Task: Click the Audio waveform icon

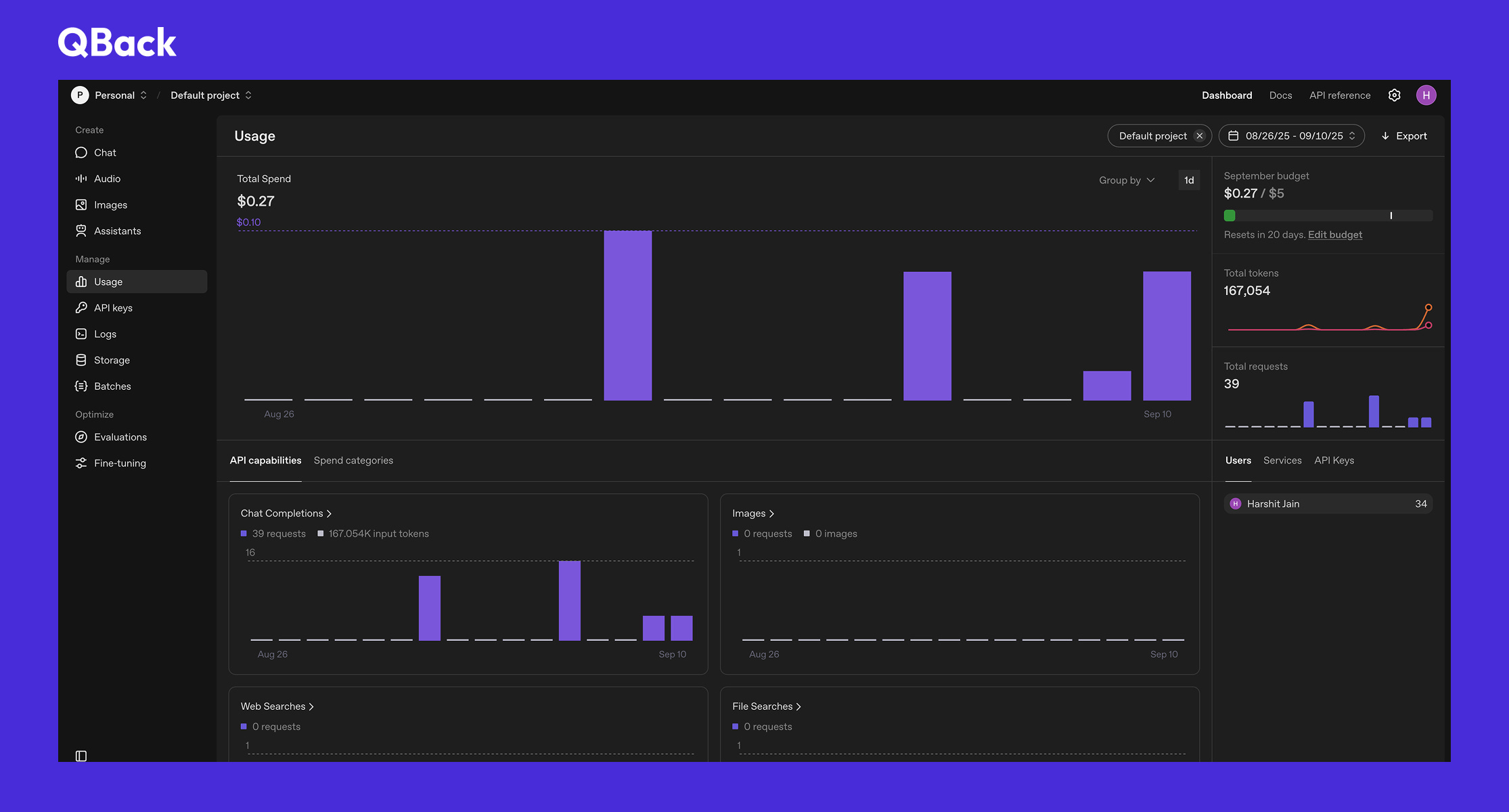Action: click(81, 179)
